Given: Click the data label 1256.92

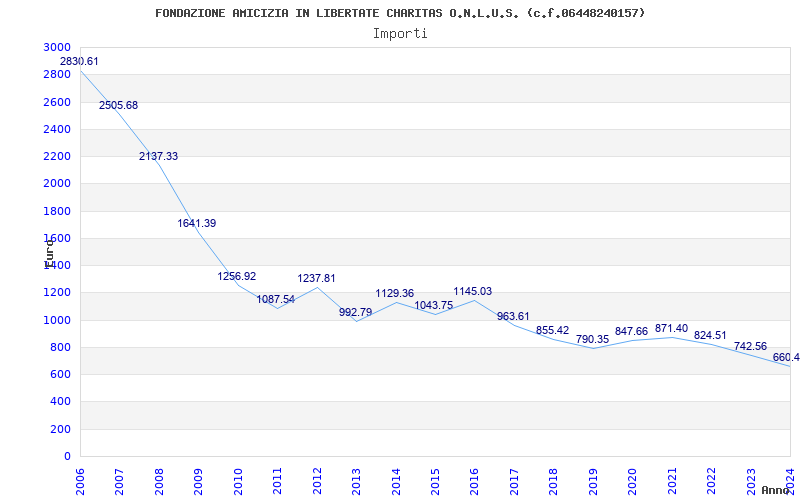Looking at the screenshot, I should 237,276.
